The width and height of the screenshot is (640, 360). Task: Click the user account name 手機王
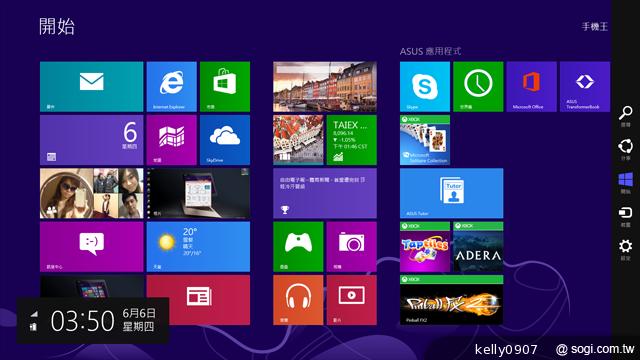[x=595, y=27]
